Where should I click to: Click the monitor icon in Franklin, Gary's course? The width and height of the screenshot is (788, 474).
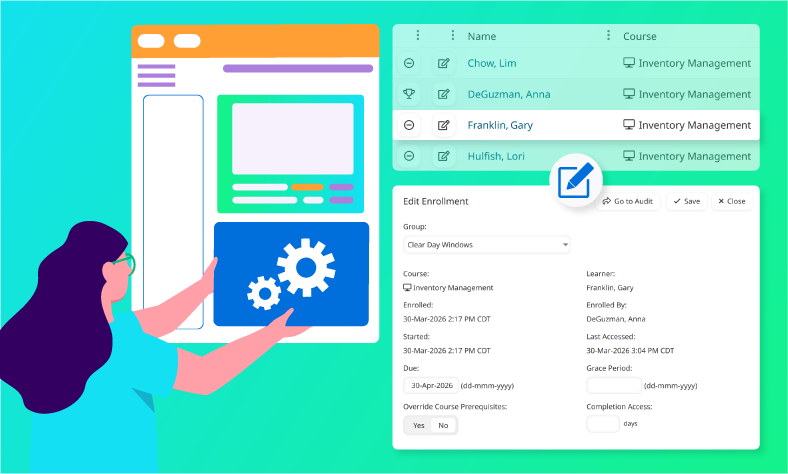[629, 125]
